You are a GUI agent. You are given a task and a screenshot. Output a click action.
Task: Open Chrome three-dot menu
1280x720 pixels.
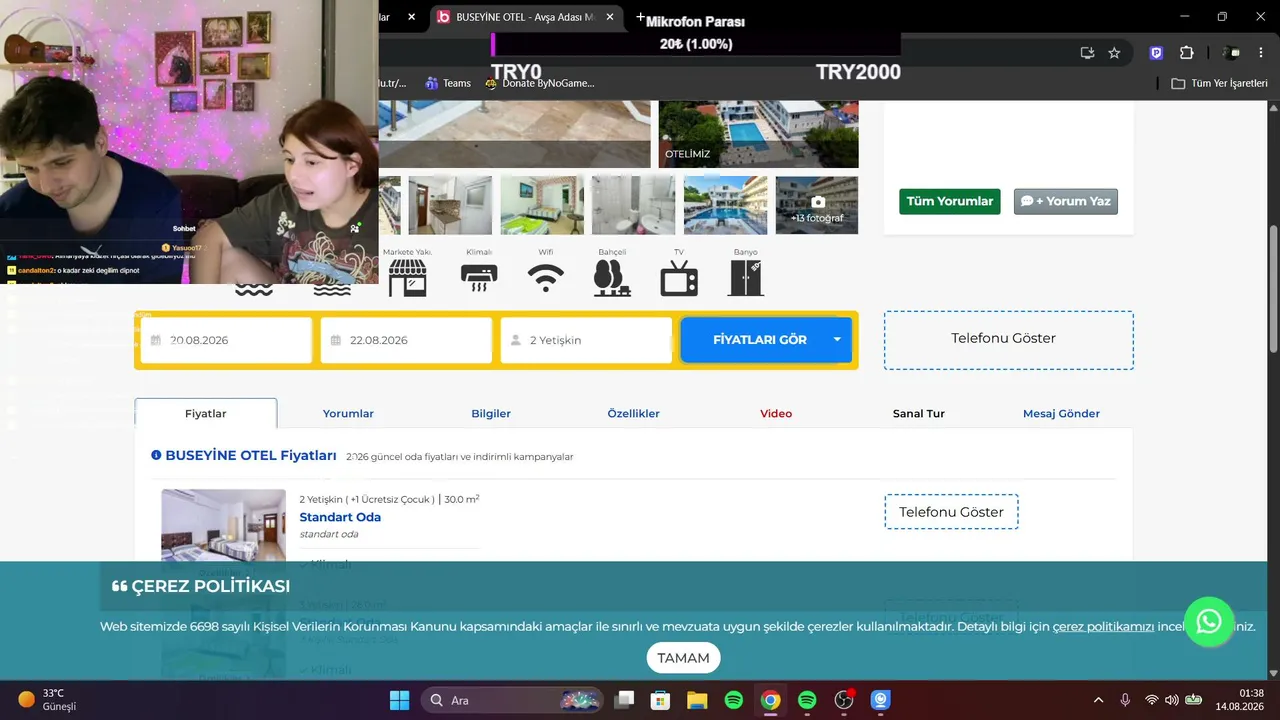click(x=1261, y=53)
